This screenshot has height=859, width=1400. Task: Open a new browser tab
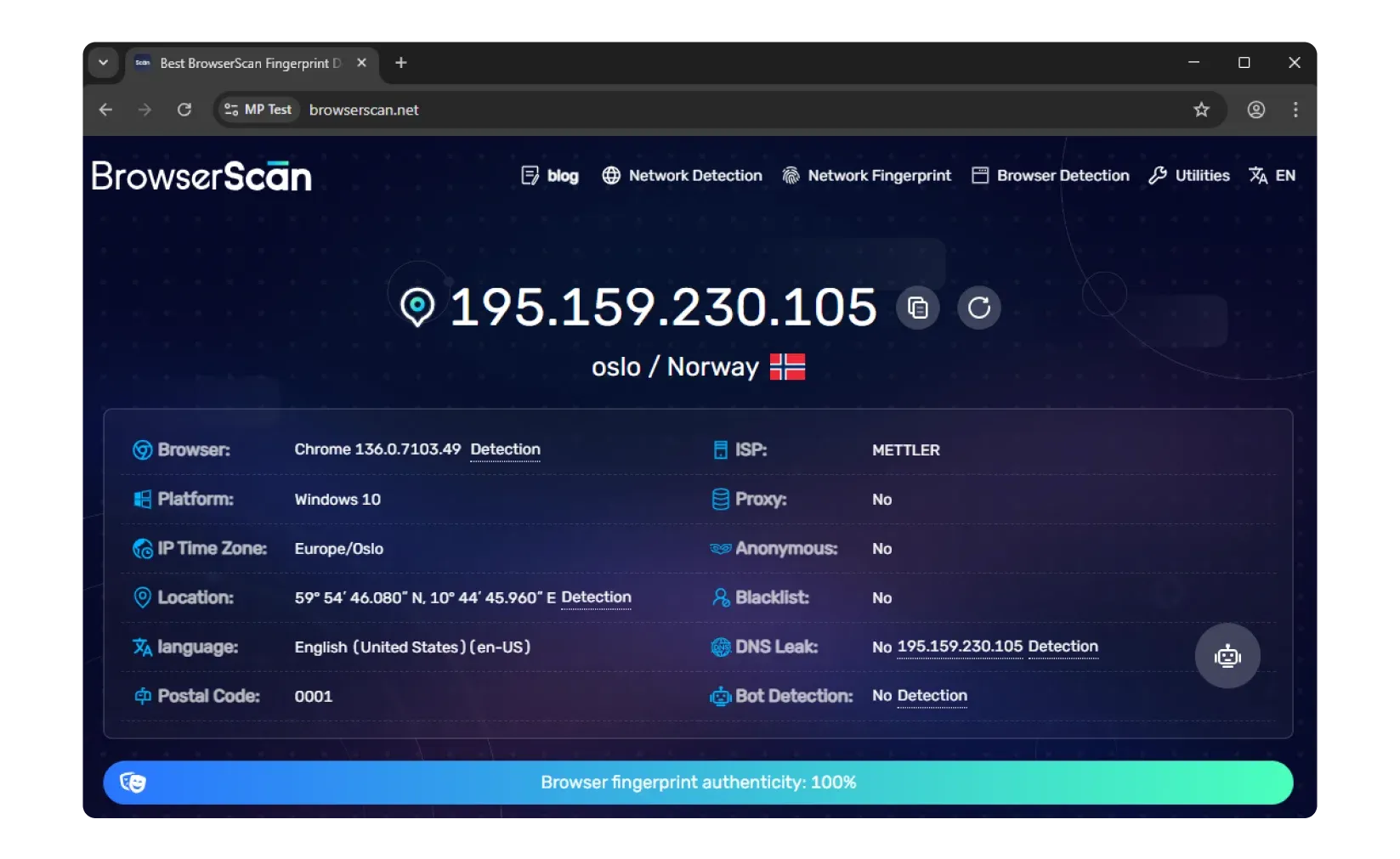click(x=401, y=63)
